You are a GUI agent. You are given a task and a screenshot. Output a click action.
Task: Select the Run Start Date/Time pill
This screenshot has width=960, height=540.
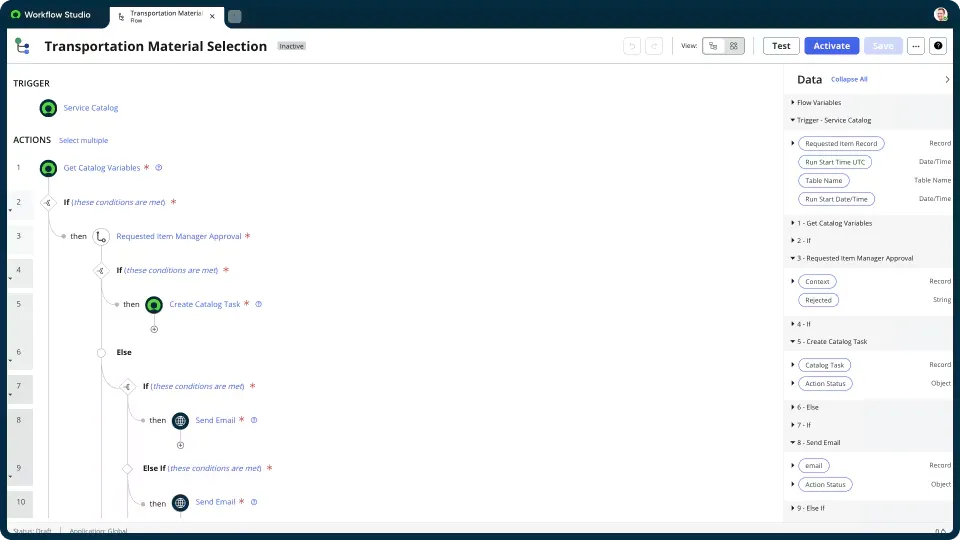click(836, 199)
